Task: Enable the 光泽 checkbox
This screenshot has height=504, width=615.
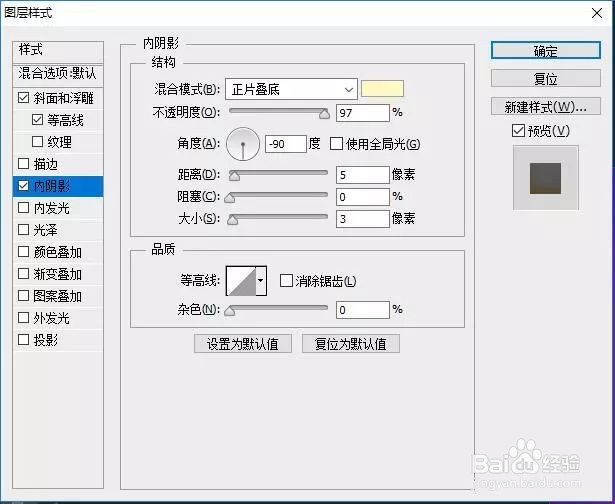Action: (24, 229)
